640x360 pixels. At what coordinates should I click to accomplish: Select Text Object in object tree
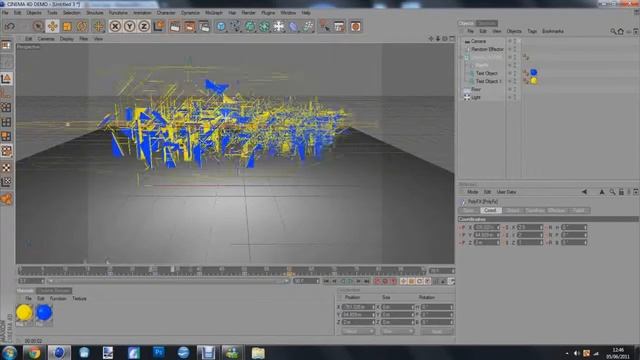coord(487,73)
